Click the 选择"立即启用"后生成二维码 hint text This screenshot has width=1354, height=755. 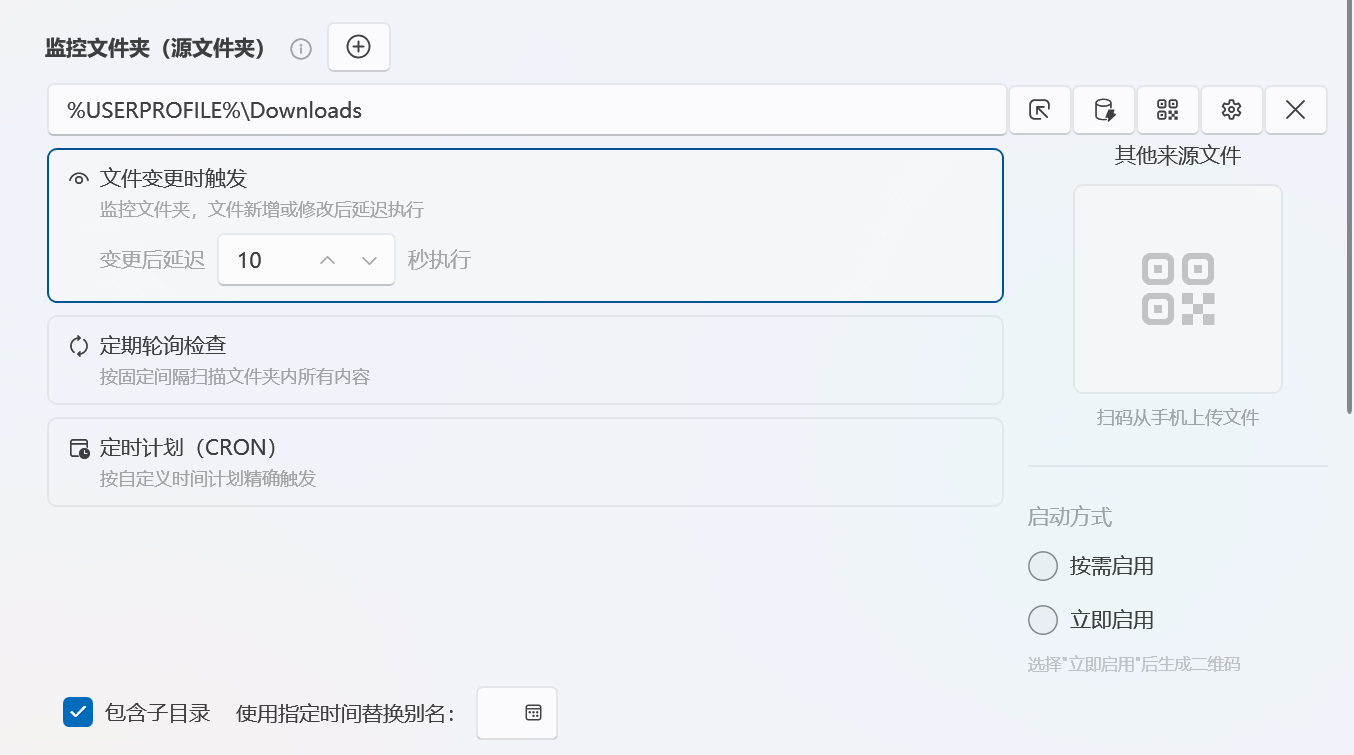[1134, 664]
